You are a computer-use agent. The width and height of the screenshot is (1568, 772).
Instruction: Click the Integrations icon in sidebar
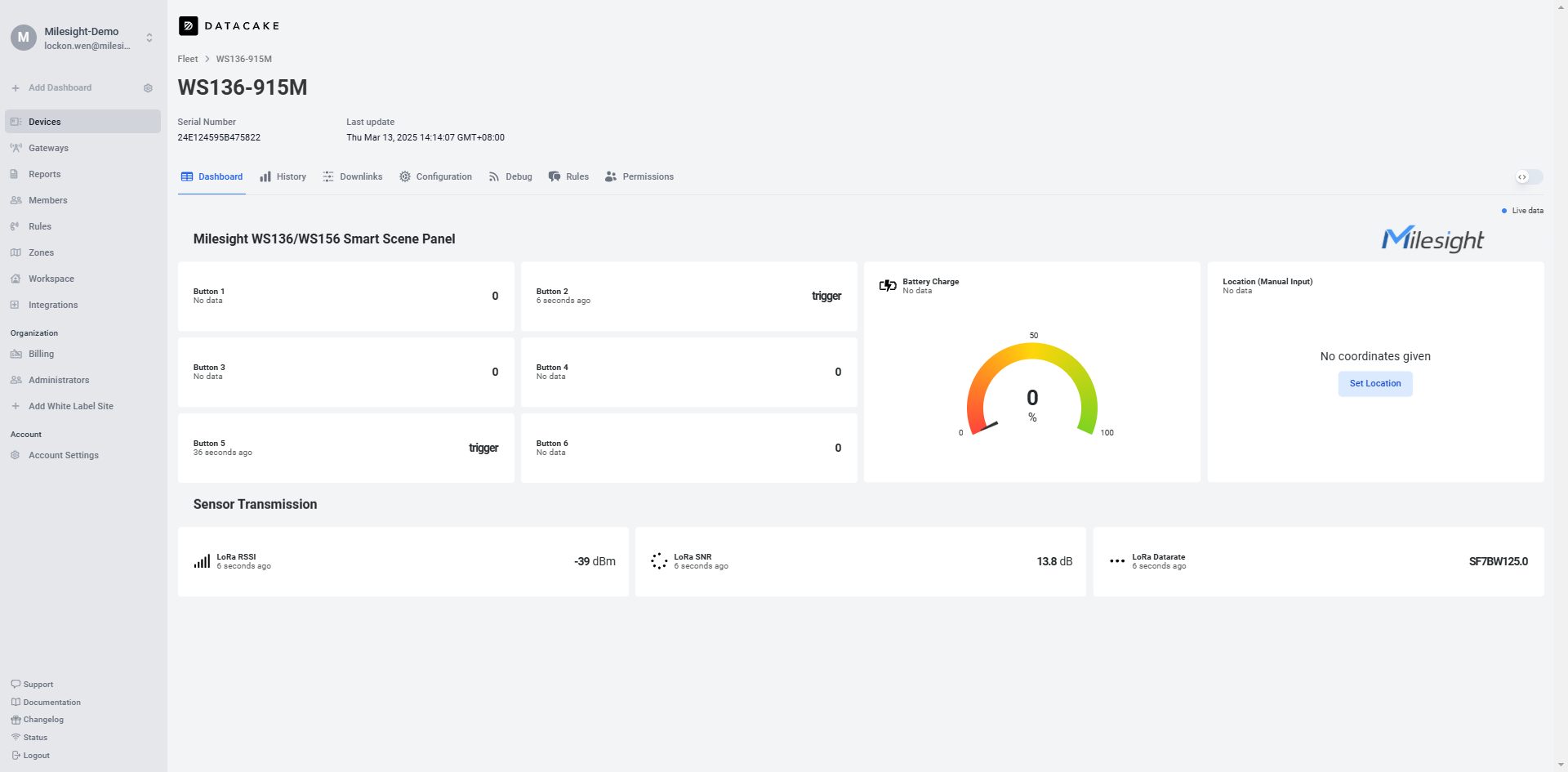15,305
